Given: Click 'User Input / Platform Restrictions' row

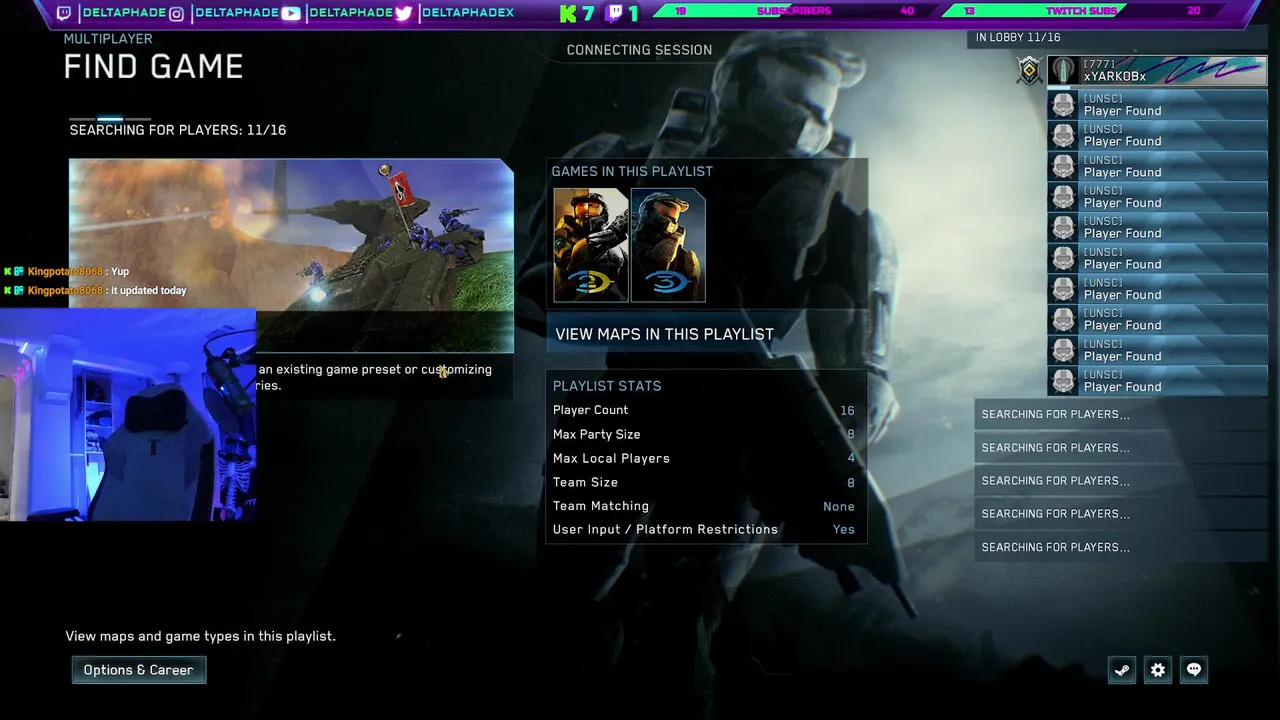Looking at the screenshot, I should 704,529.
